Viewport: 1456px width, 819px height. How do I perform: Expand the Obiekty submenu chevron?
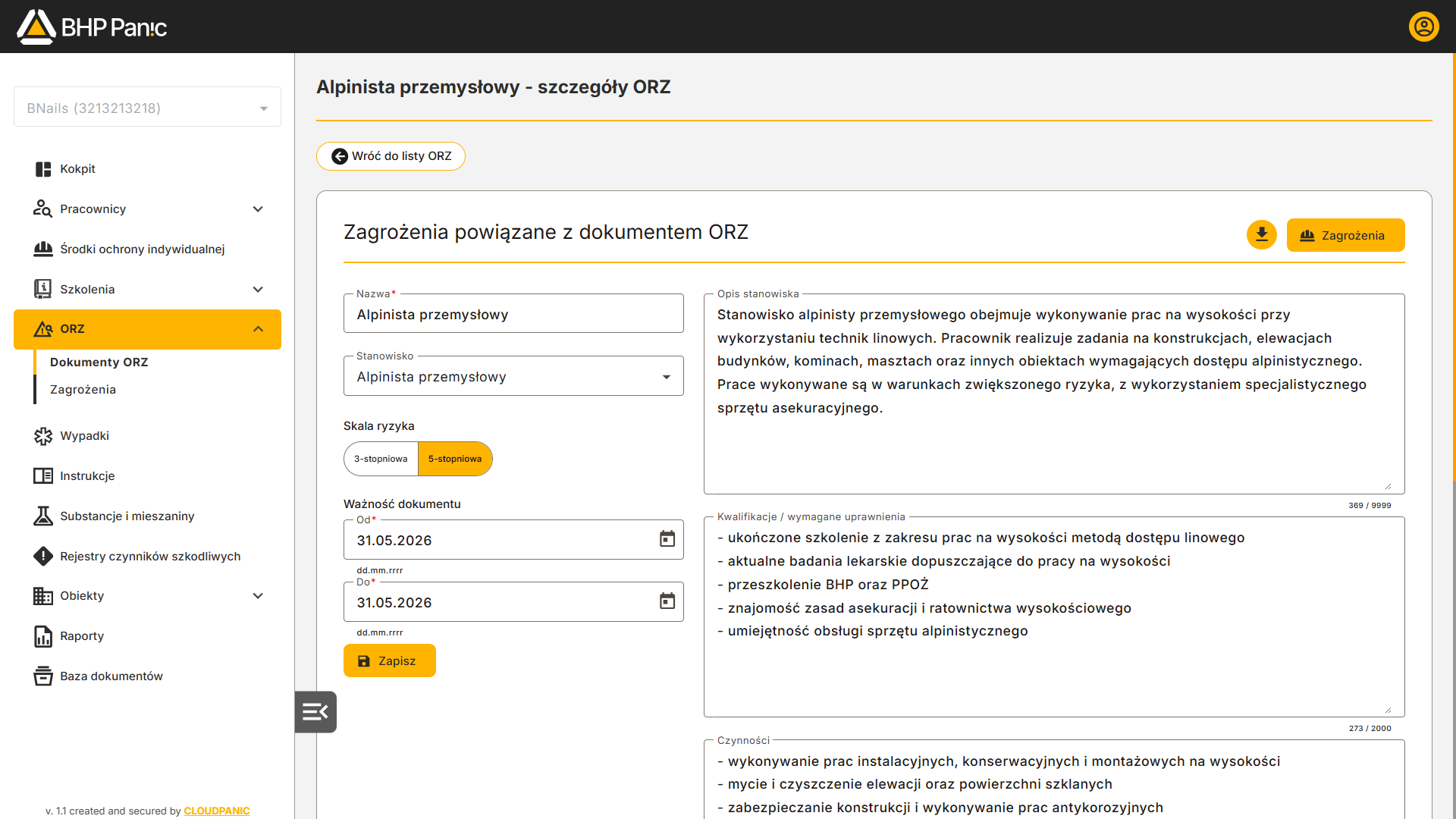tap(258, 596)
